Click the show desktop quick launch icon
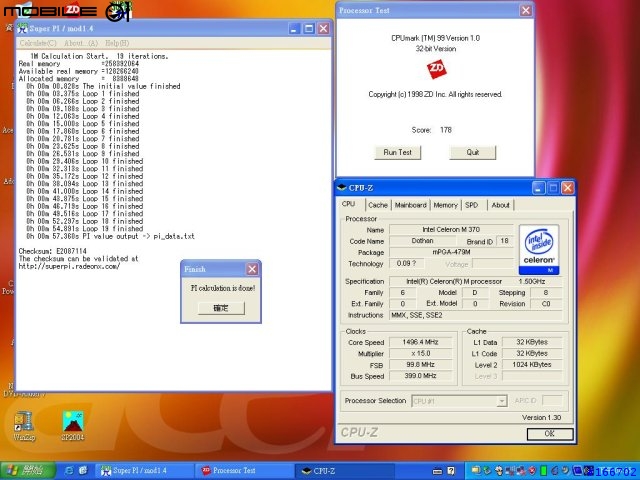The width and height of the screenshot is (640, 480). pos(83,471)
